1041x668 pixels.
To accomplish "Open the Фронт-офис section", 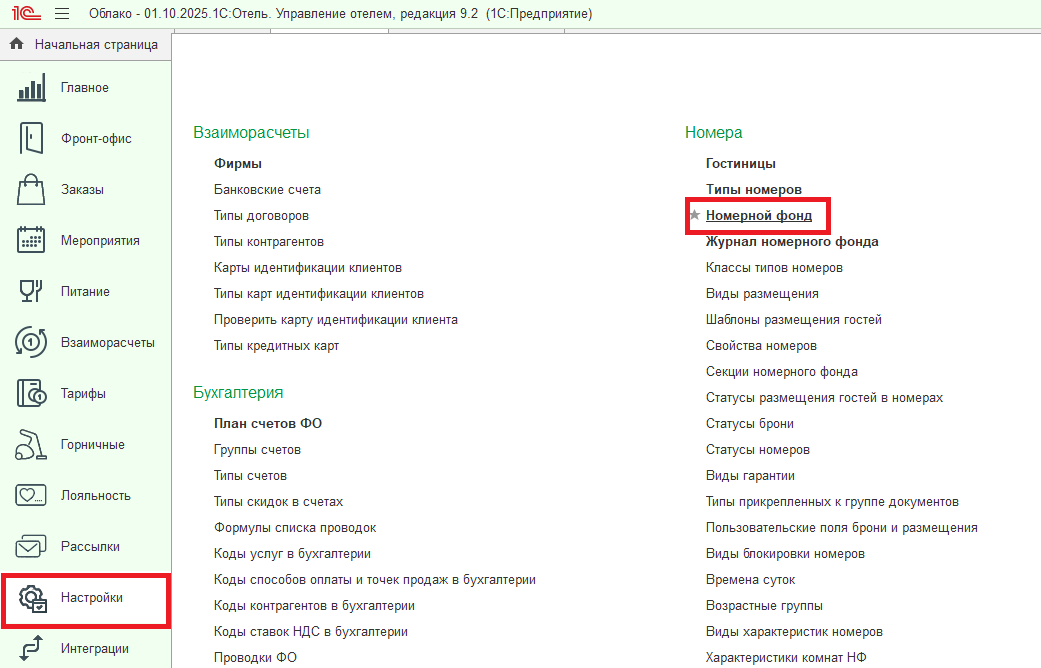I will pyautogui.click(x=85, y=138).
